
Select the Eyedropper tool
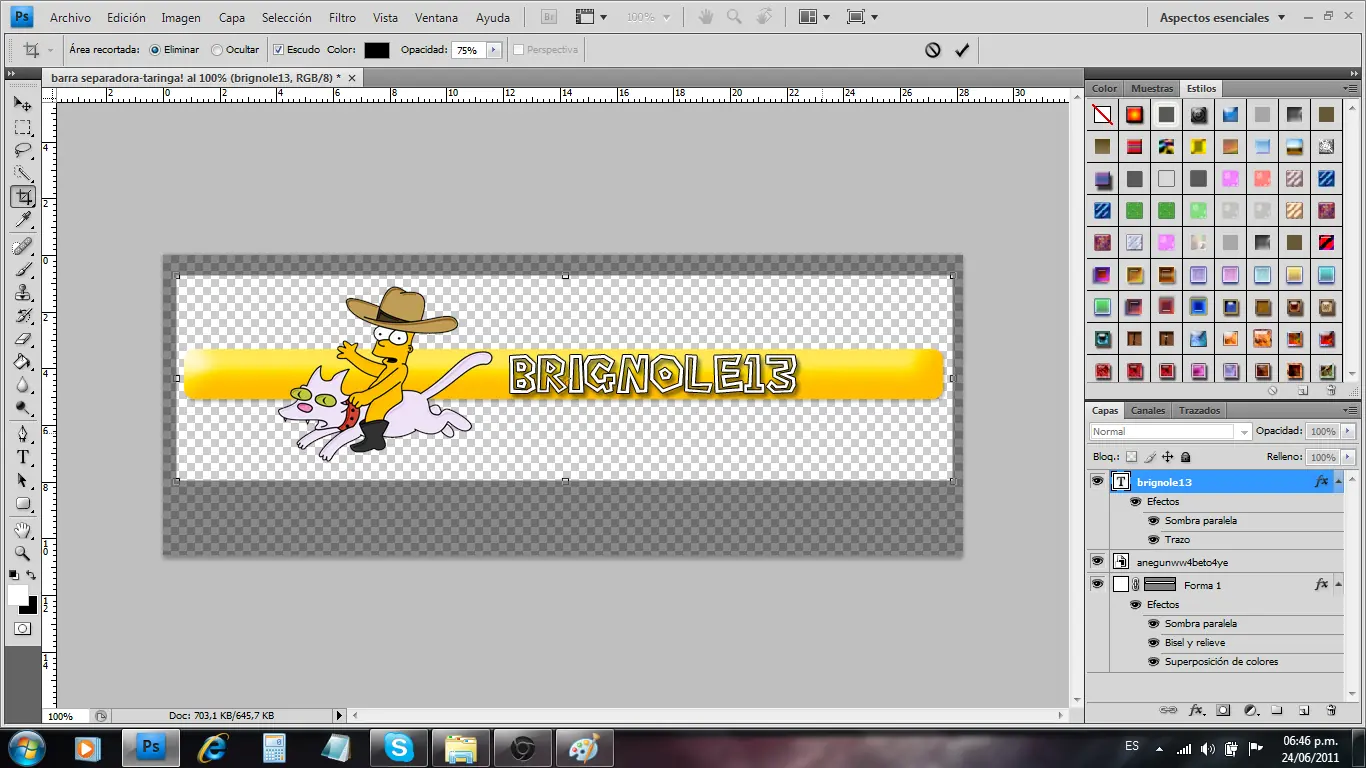tap(22, 220)
